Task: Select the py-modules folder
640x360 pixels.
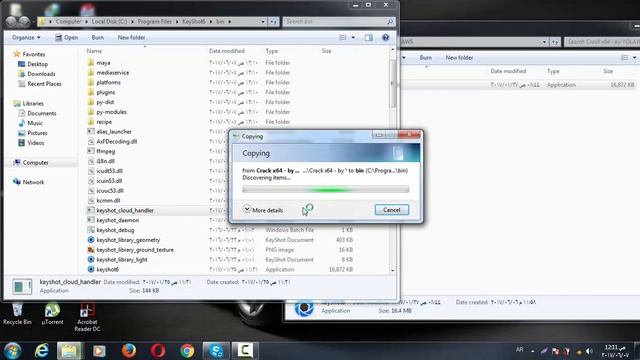Action: pyautogui.click(x=111, y=112)
